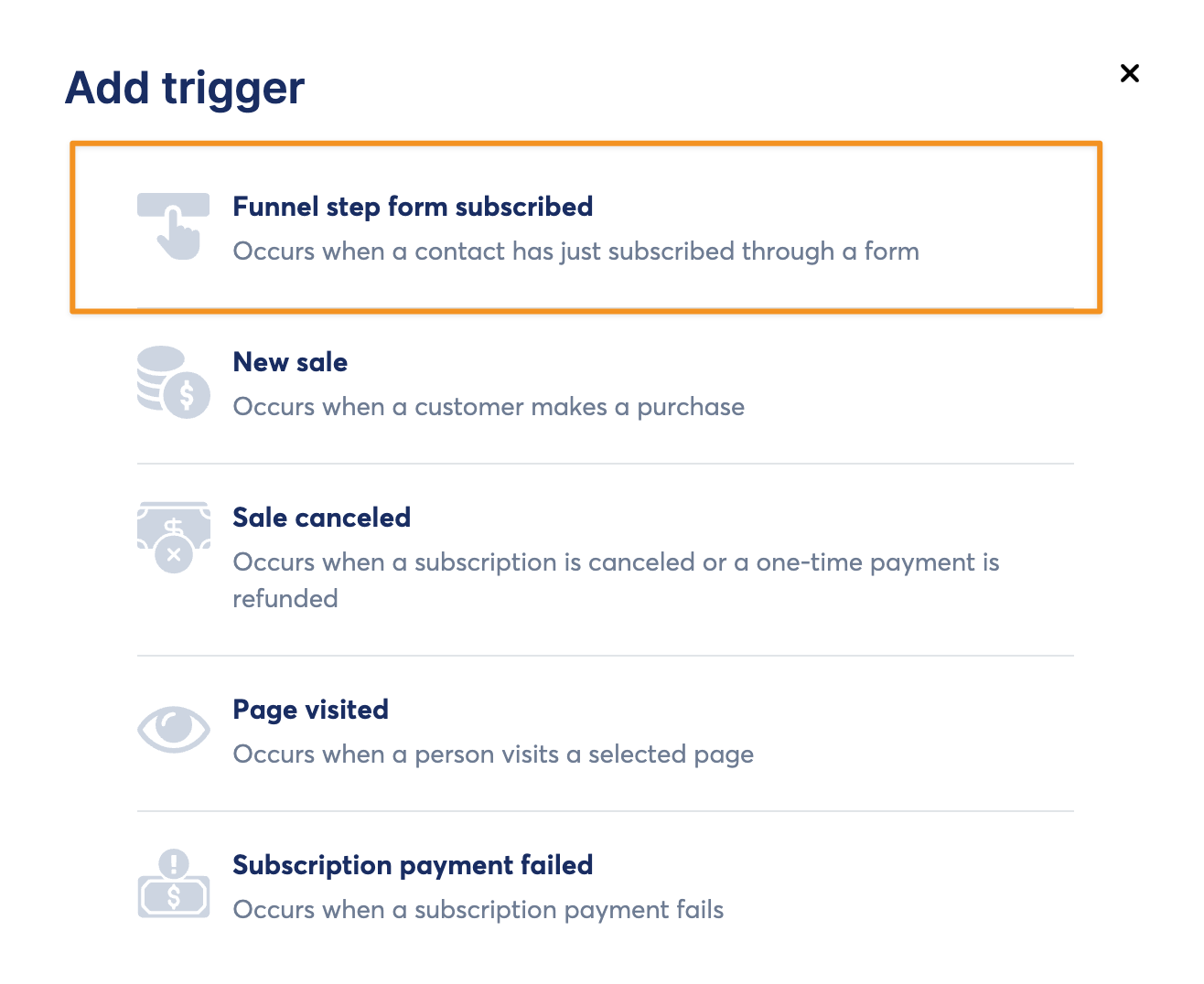Click description about contact subscribed through form

tap(575, 251)
